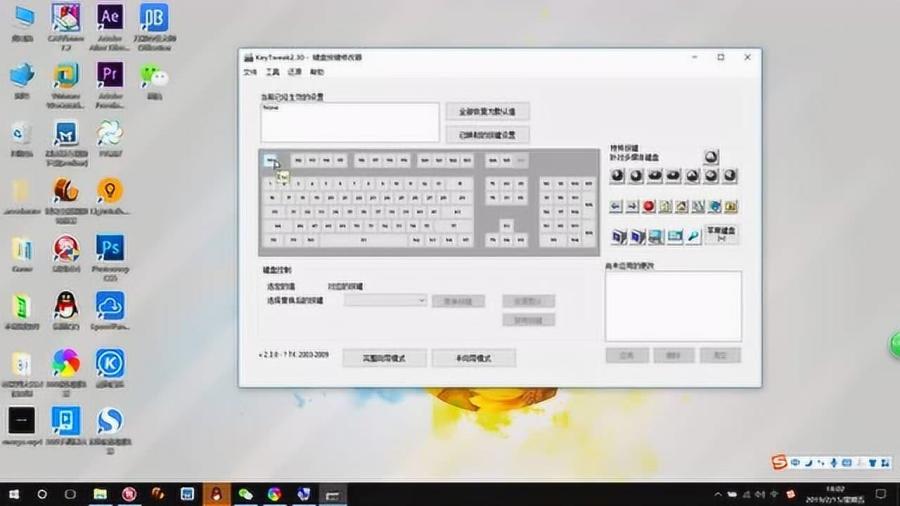The width and height of the screenshot is (900, 506).
Task: Open the first menu (文件) in KeyTweak
Action: [x=250, y=72]
